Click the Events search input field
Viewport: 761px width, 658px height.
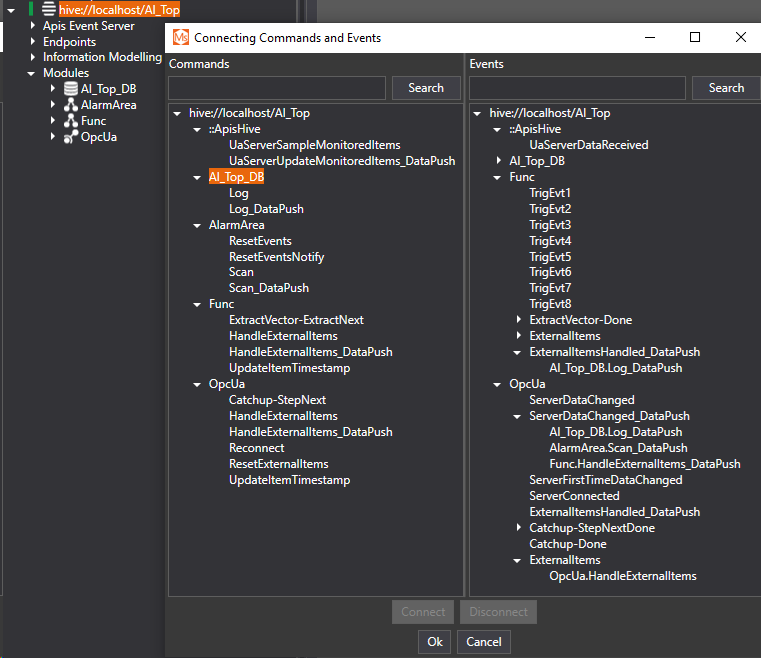tap(577, 88)
